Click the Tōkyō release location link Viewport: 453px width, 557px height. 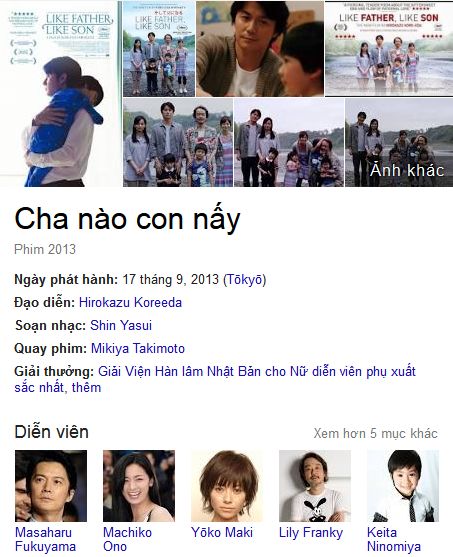point(244,280)
